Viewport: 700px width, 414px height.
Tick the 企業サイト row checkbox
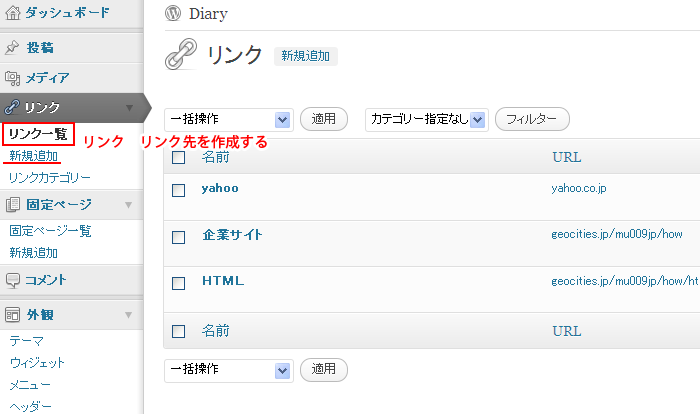179,237
